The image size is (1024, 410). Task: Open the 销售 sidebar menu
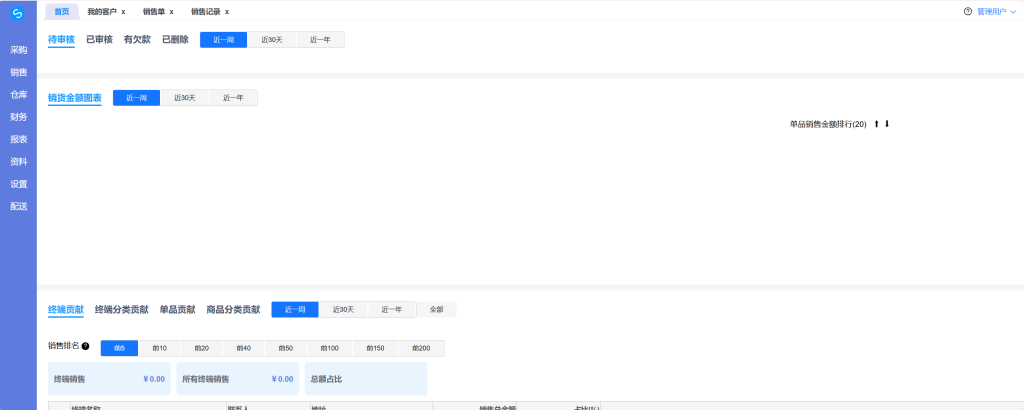18,72
